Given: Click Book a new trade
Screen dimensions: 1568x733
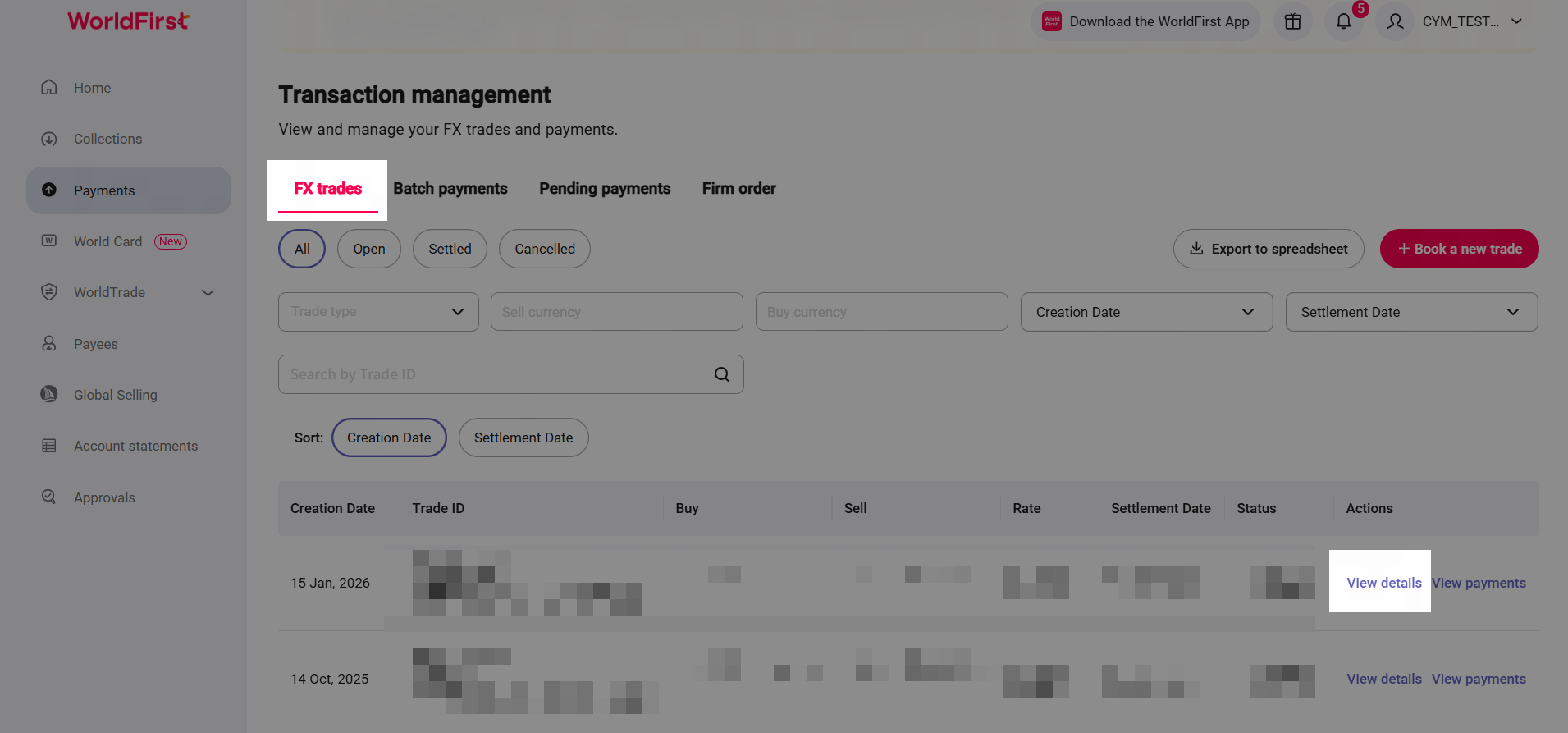Looking at the screenshot, I should (1459, 249).
